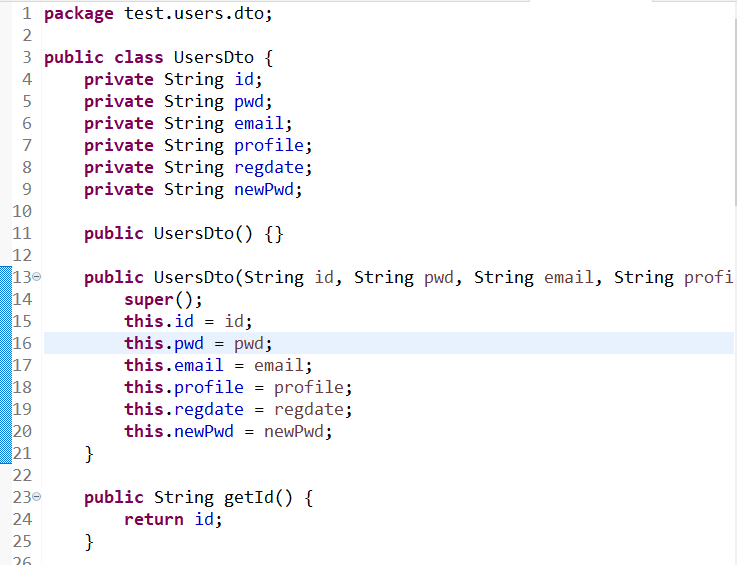Click the 'super();' statement
Screen dimensions: 737x565
163,299
